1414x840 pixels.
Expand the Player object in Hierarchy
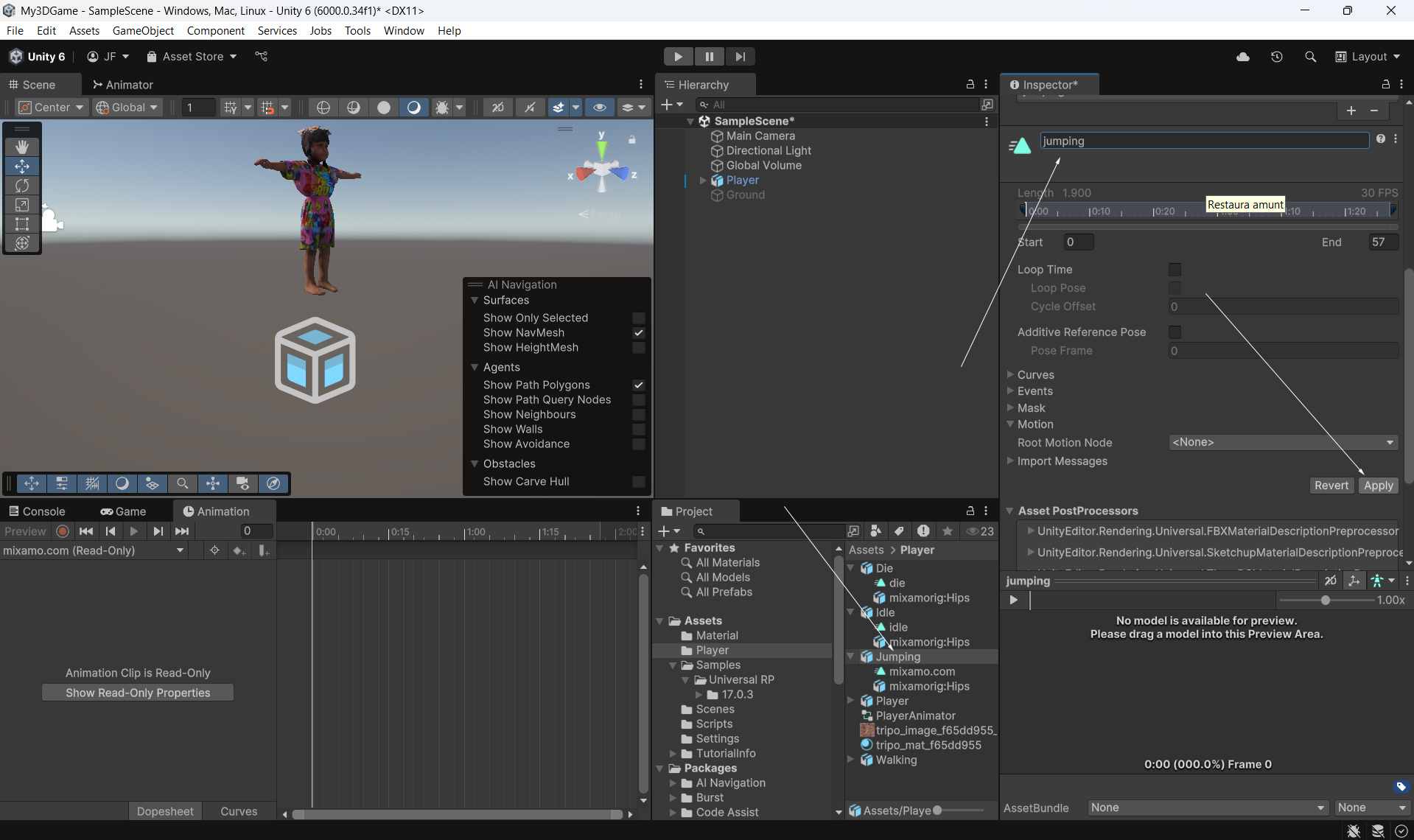pyautogui.click(x=703, y=181)
